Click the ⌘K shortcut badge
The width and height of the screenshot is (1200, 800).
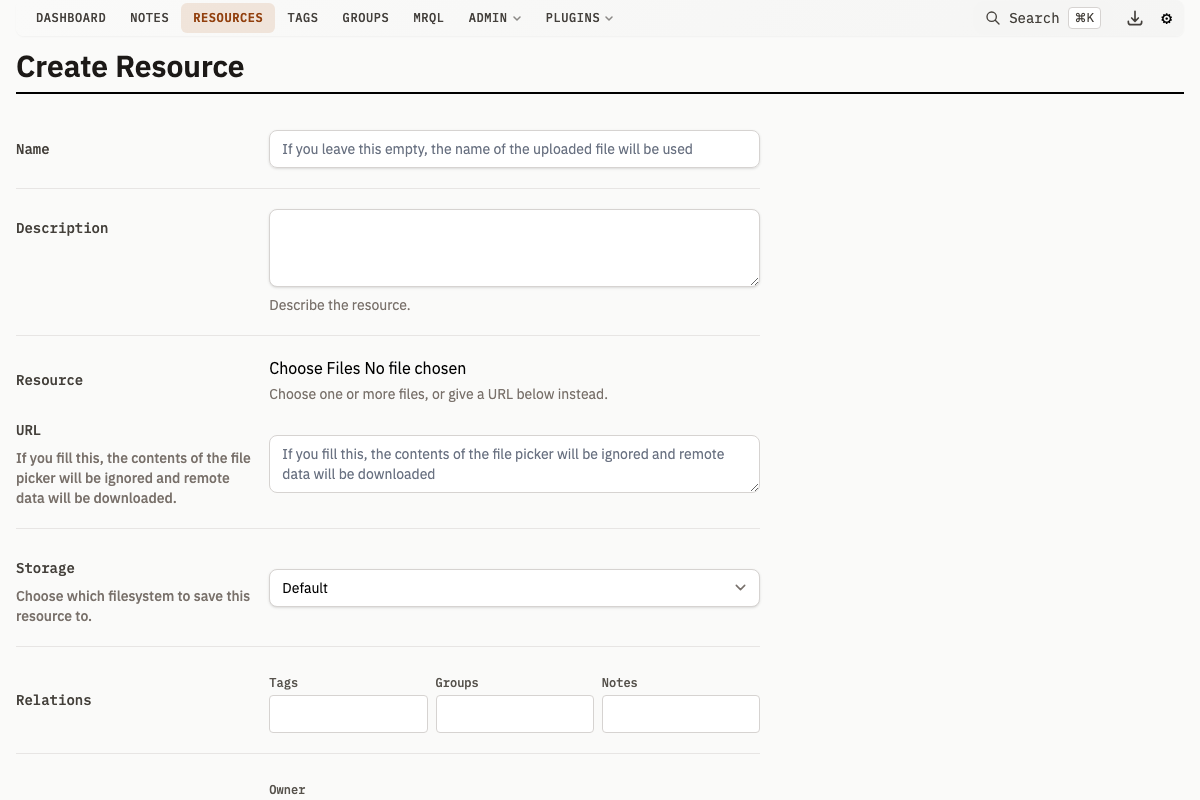coord(1084,18)
